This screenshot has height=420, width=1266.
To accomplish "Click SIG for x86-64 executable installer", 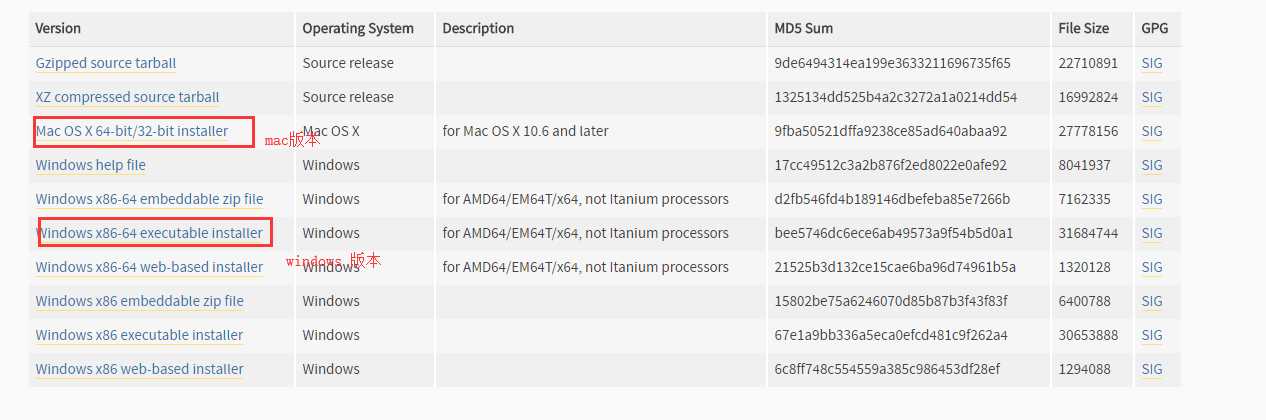I will pos(1152,233).
